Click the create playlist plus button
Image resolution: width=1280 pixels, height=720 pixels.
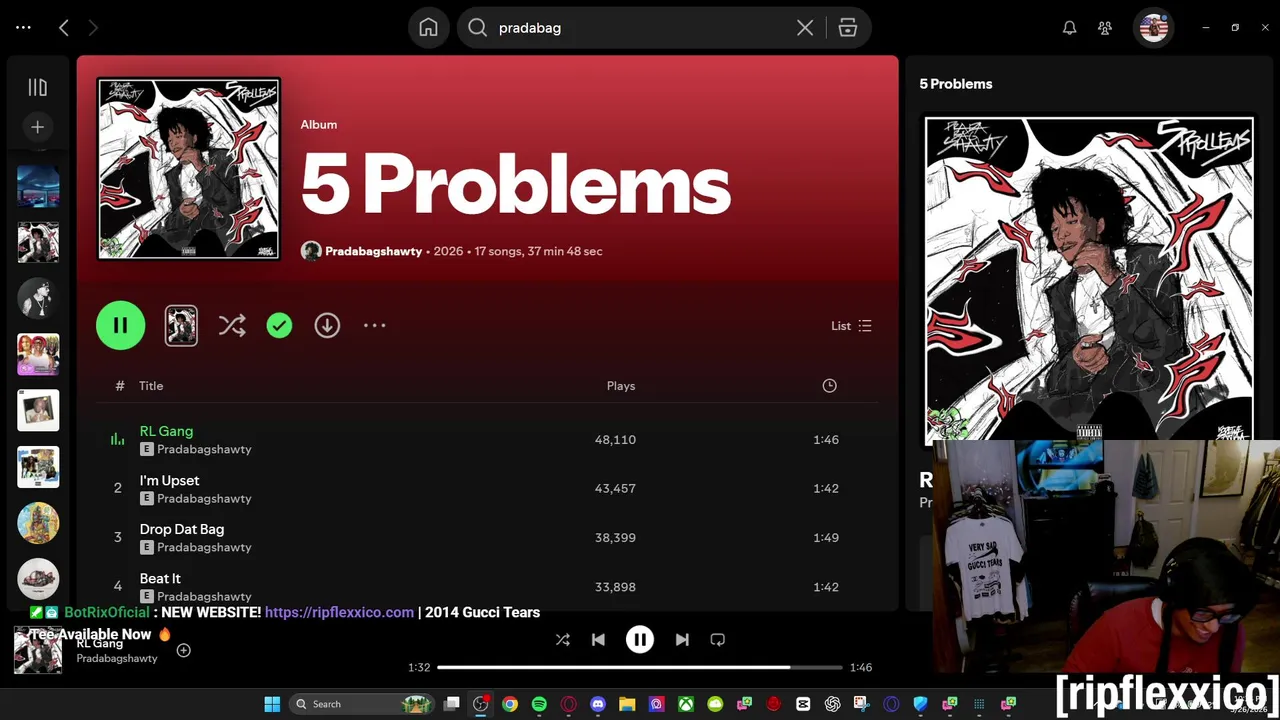(x=37, y=127)
